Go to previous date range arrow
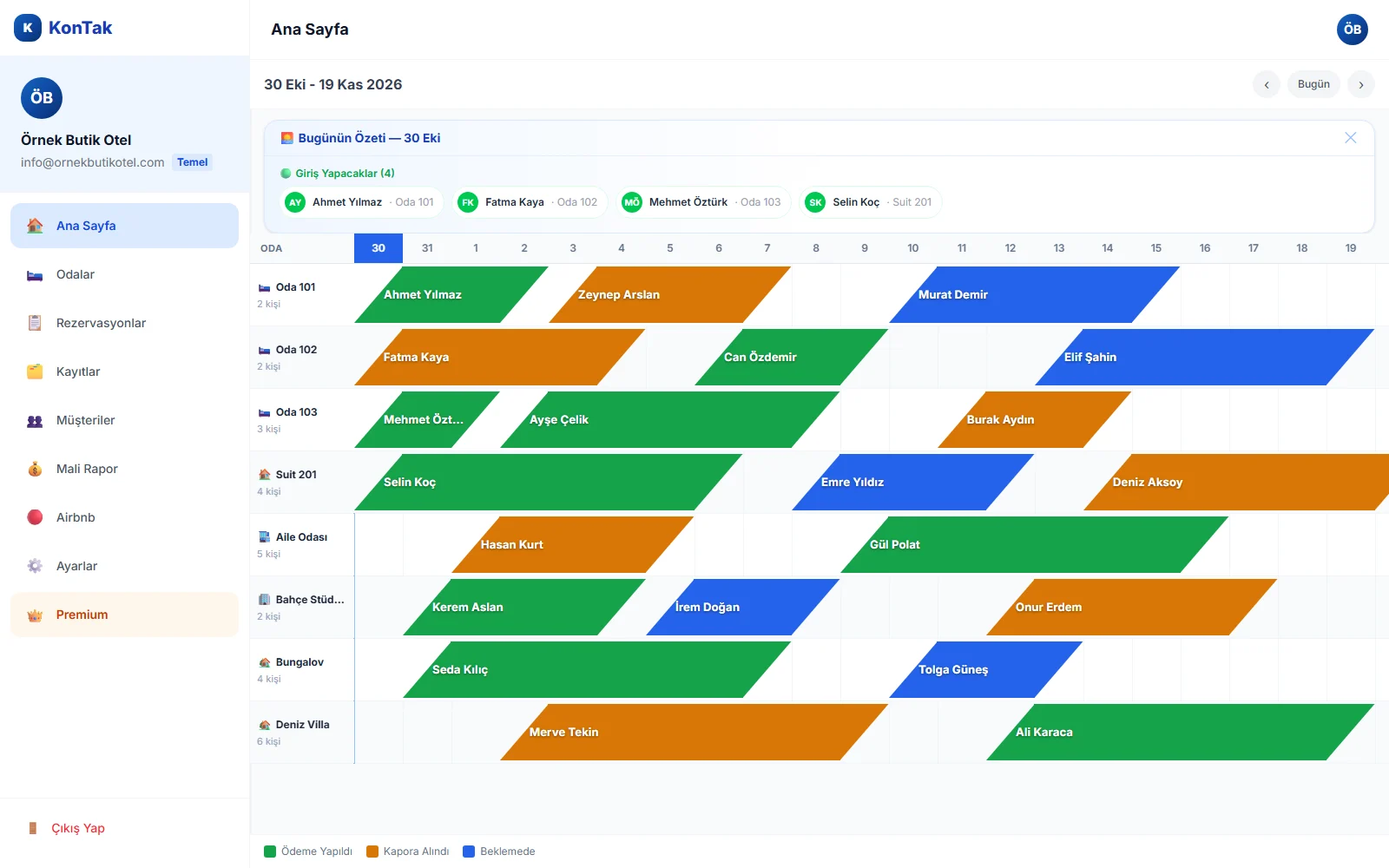This screenshot has width=1389, height=868. (x=1267, y=84)
